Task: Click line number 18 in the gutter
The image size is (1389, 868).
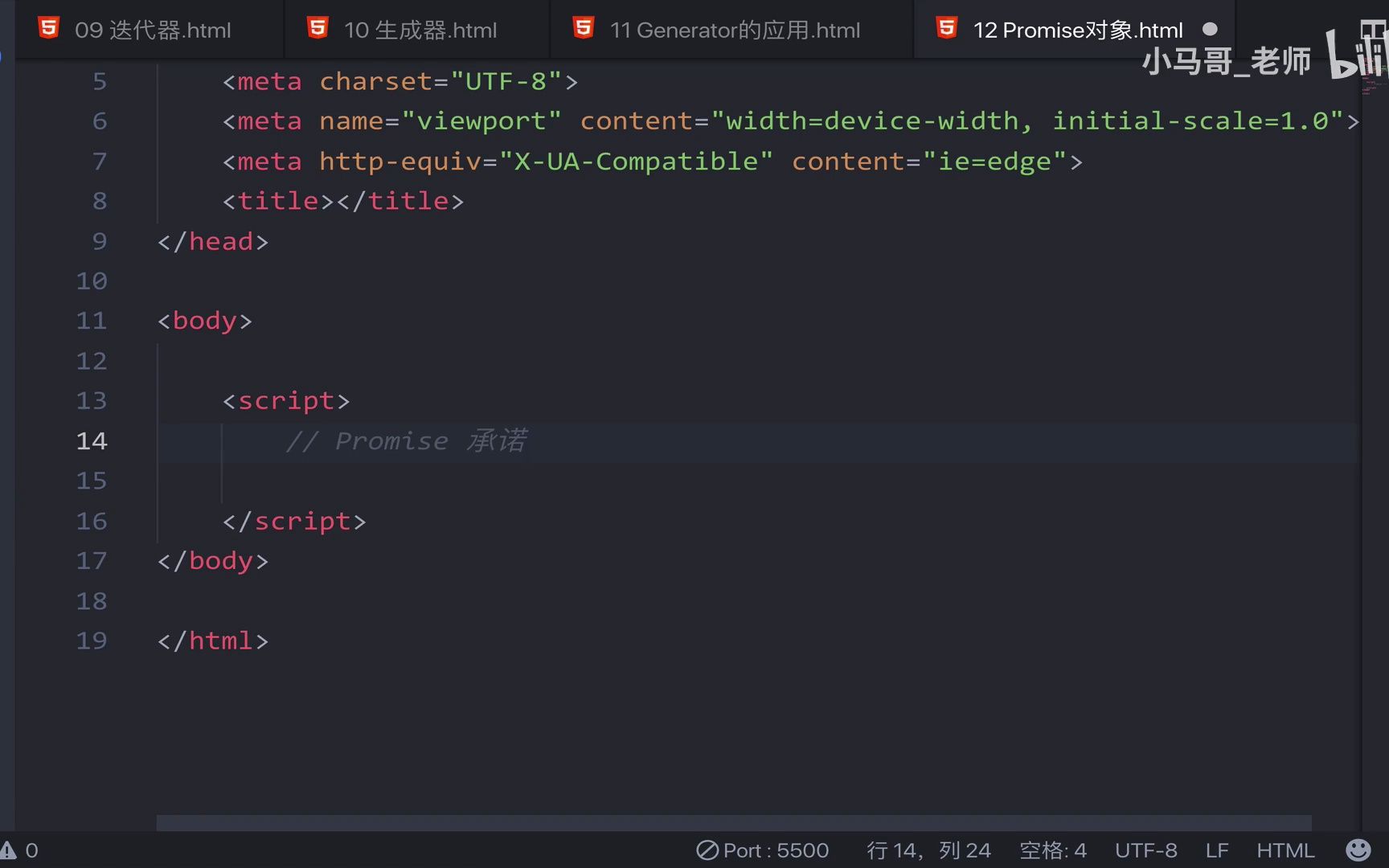Action: [92, 601]
